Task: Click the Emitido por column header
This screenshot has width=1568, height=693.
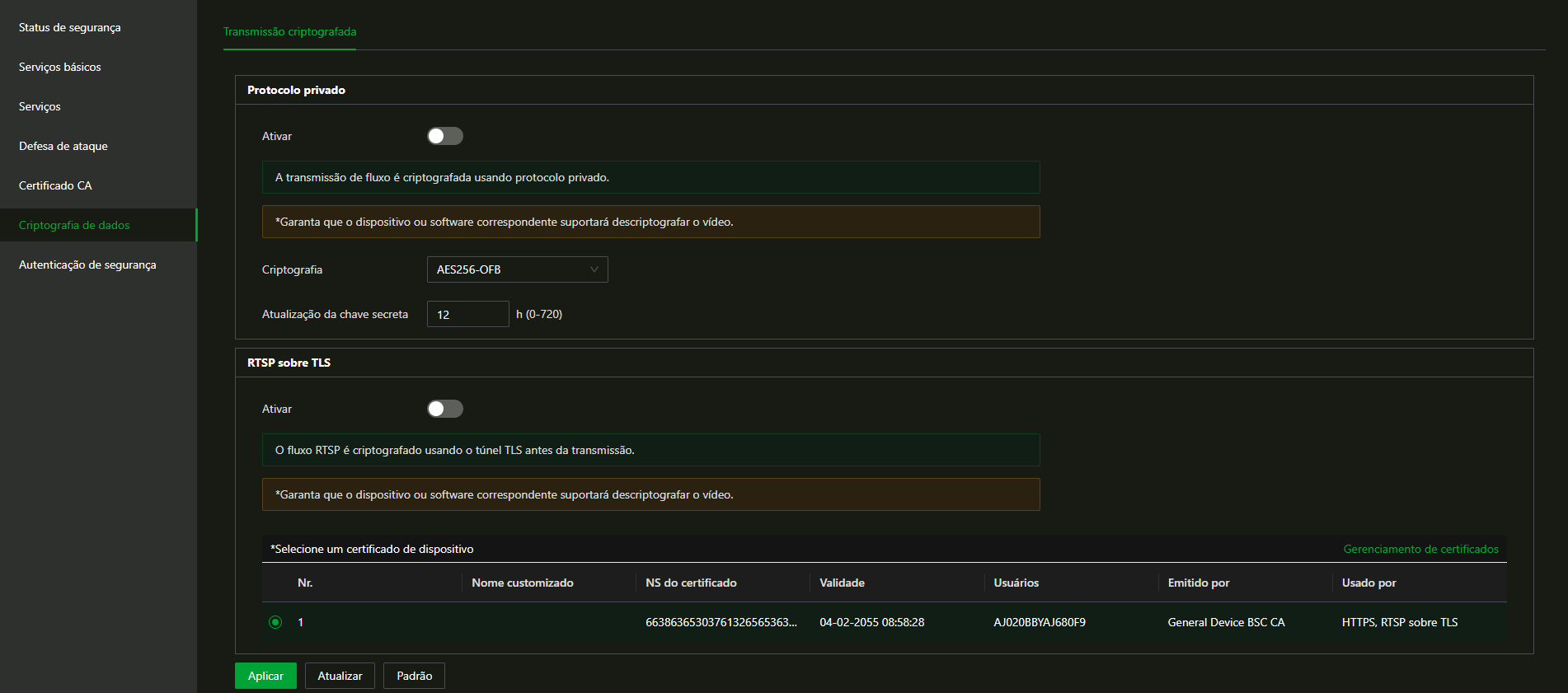Action: (x=1198, y=583)
